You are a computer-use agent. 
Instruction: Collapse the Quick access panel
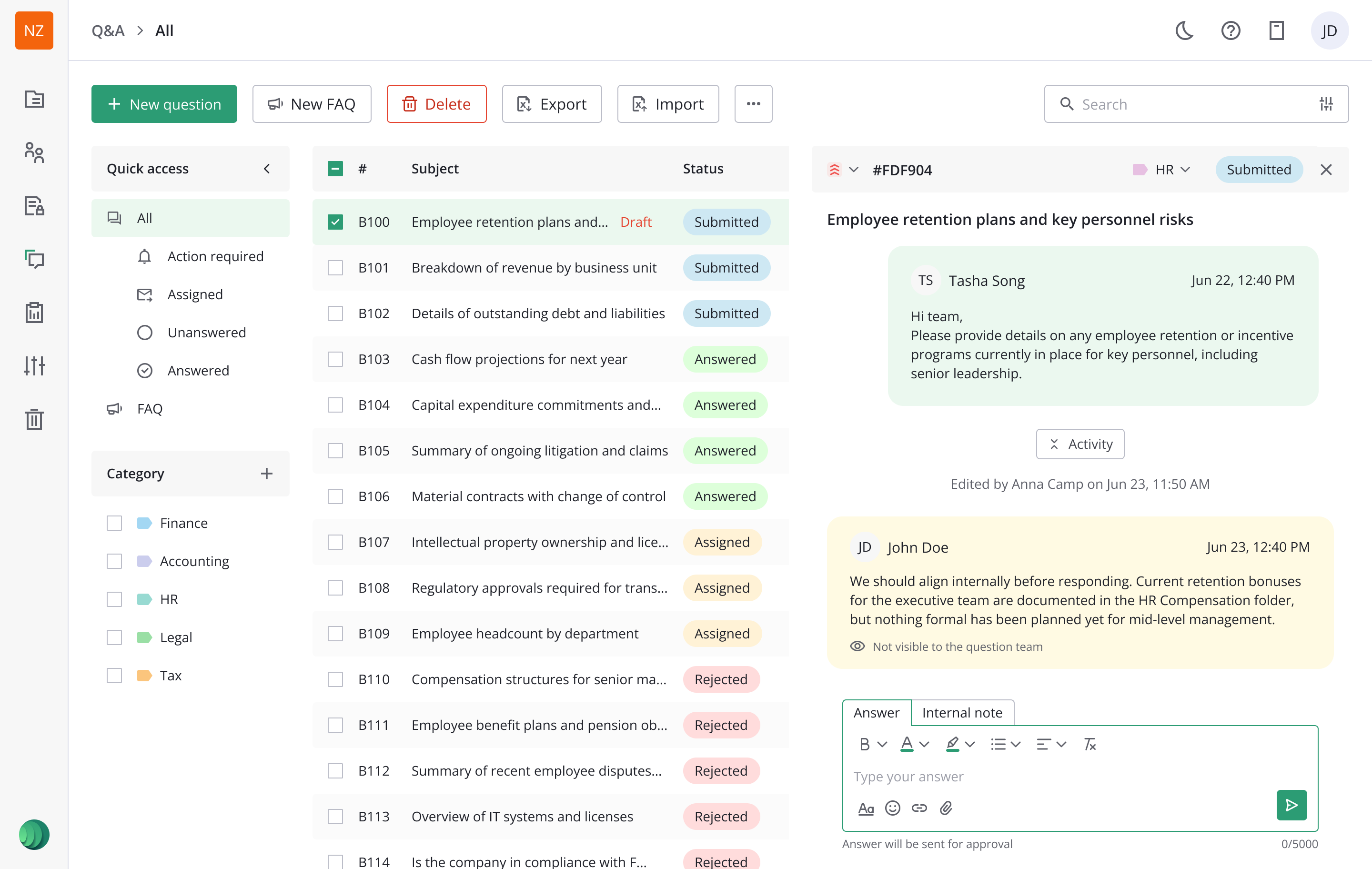[x=267, y=169]
